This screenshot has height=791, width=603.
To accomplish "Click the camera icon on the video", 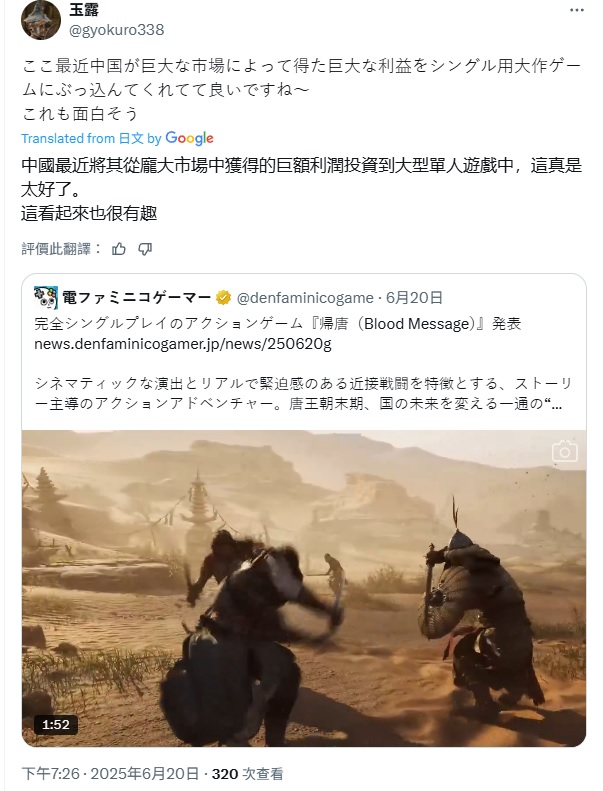I will [x=564, y=451].
